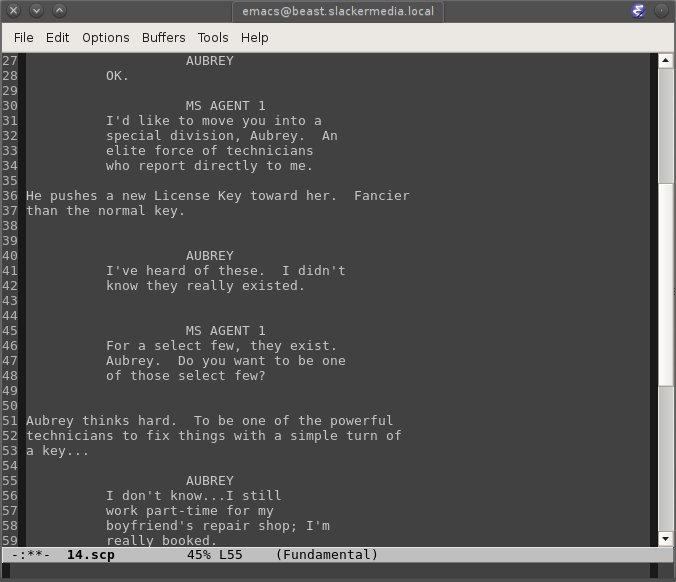Click the vertical scrollbar thumb
Screen dimensions: 676x582
point(666,285)
